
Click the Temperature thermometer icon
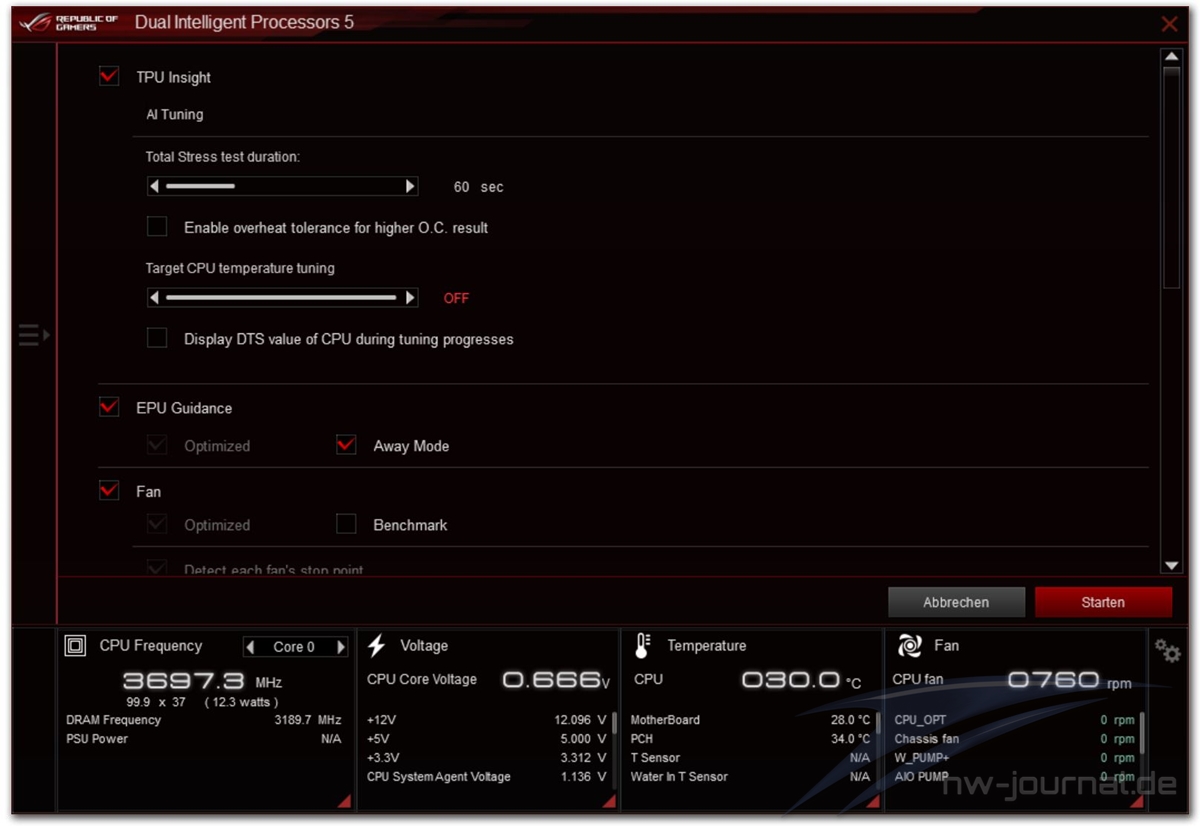[642, 646]
